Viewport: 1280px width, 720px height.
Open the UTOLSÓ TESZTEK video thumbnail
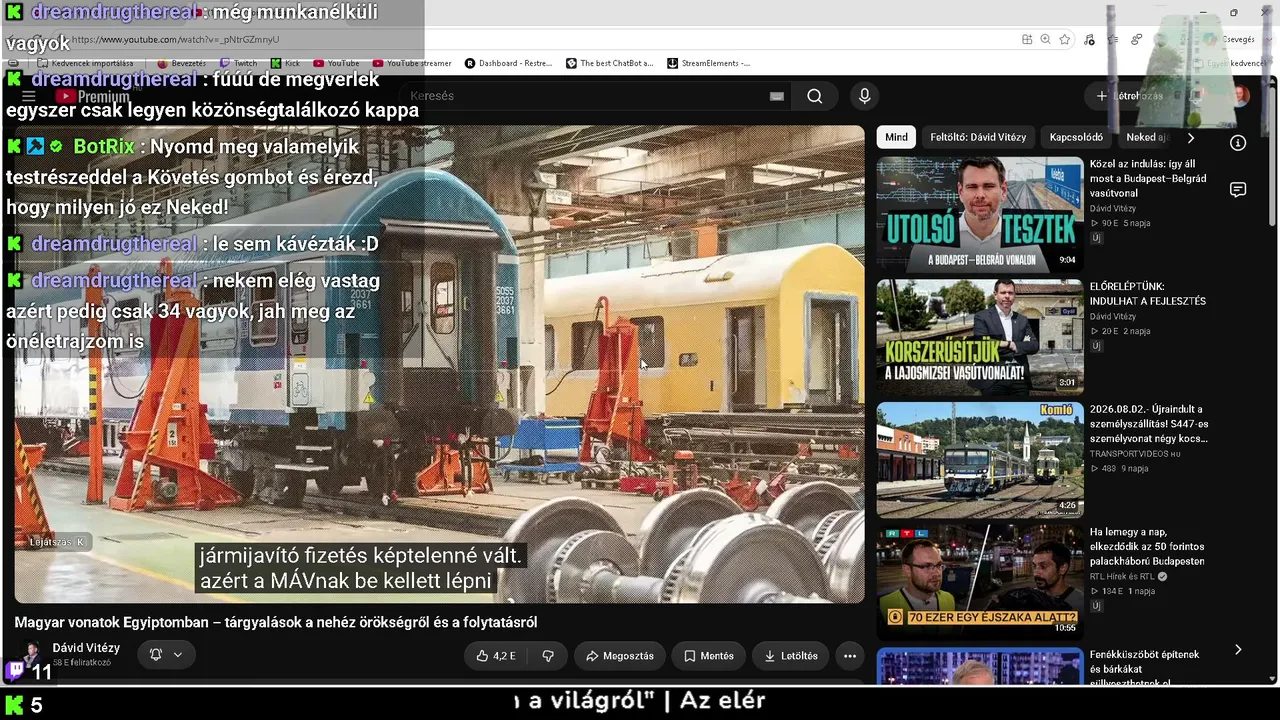980,213
